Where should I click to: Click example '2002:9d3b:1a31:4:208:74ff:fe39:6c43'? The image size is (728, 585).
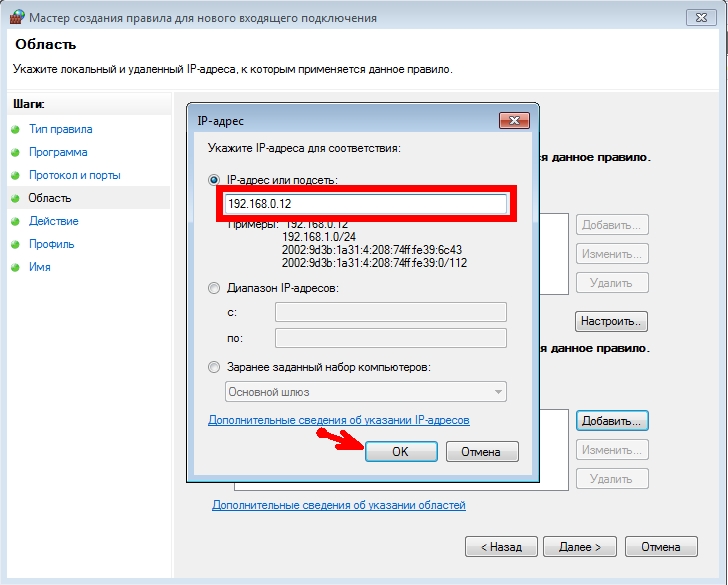coord(372,250)
